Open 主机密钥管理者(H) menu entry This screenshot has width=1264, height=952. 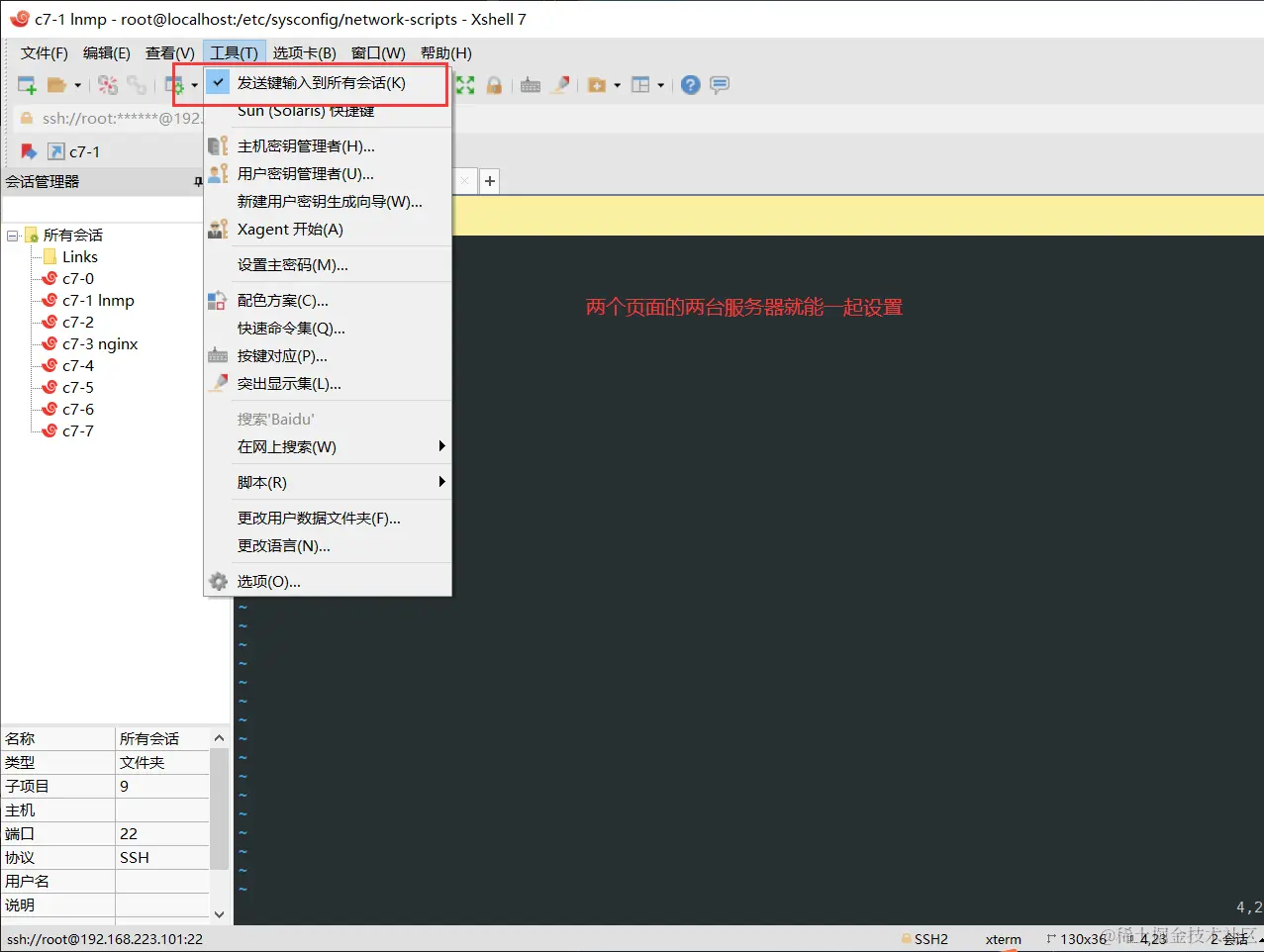pyautogui.click(x=328, y=146)
